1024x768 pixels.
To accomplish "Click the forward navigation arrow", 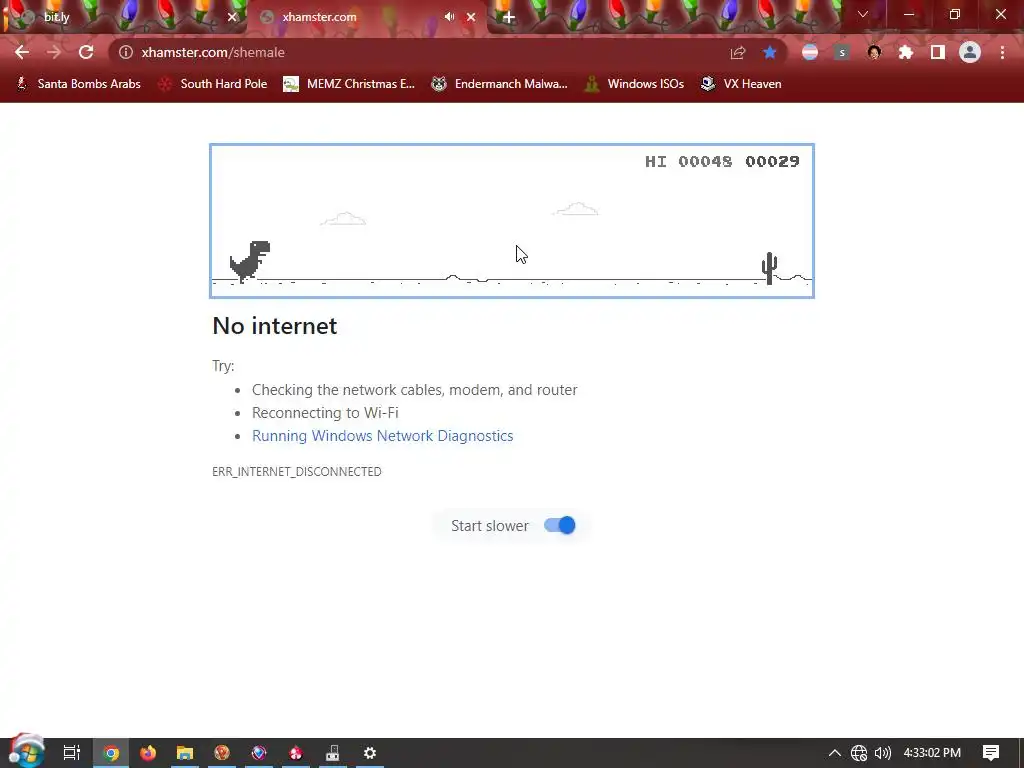I will [x=54, y=52].
